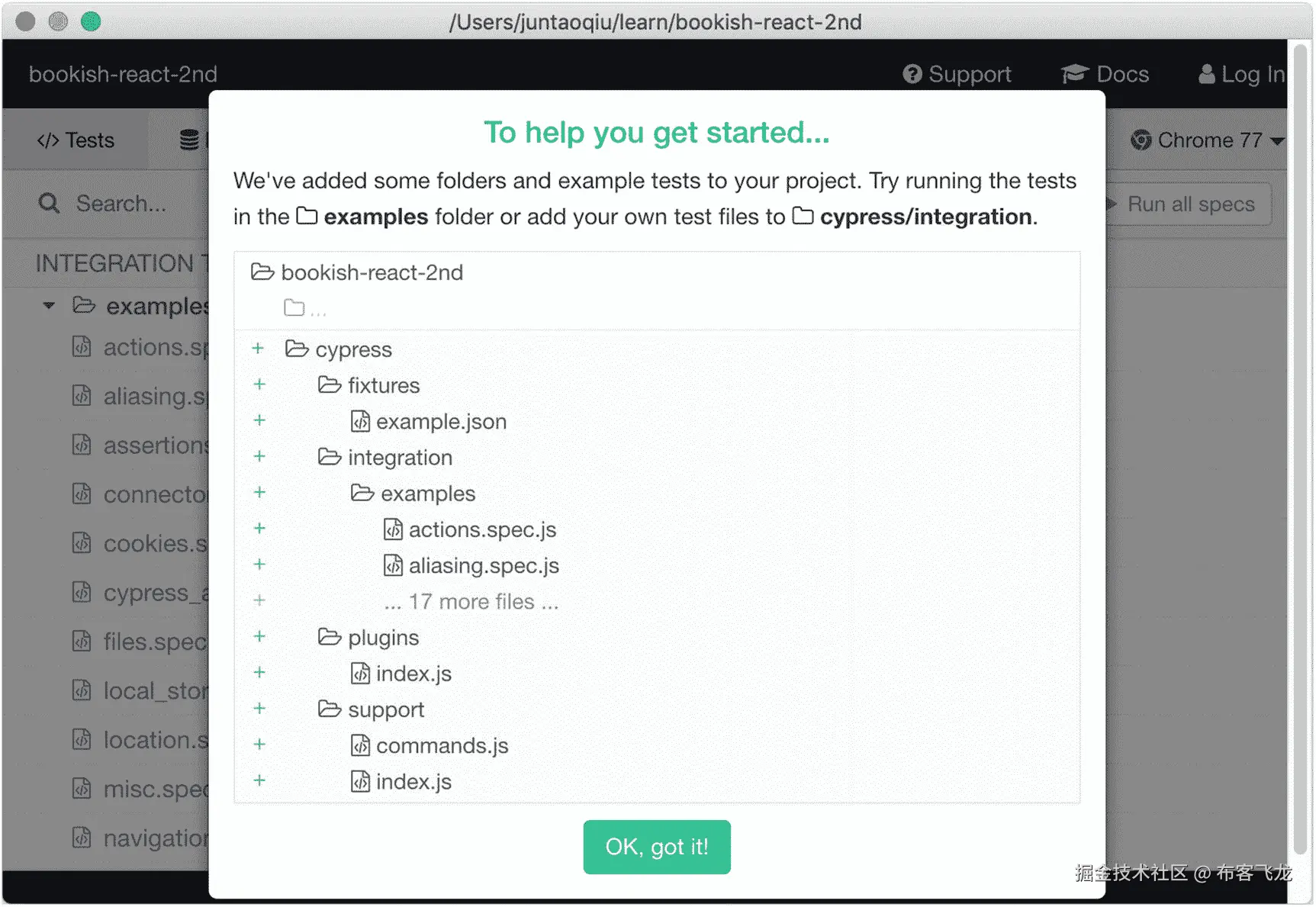Image resolution: width=1316 pixels, height=907 pixels.
Task: Click the search magnifier icon
Action: click(x=49, y=204)
